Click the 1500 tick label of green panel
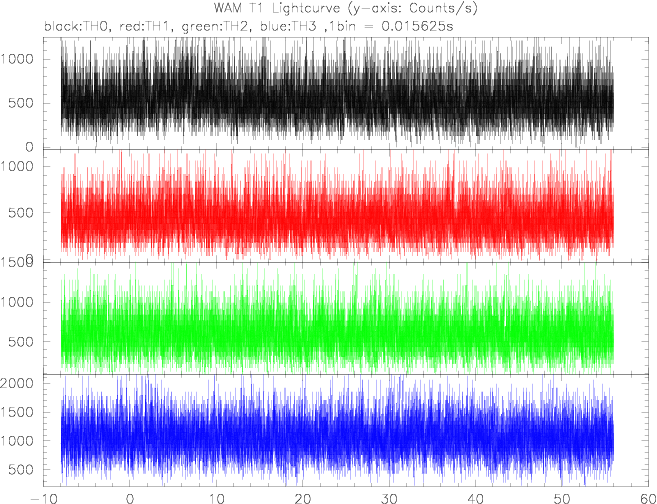 pos(16,262)
